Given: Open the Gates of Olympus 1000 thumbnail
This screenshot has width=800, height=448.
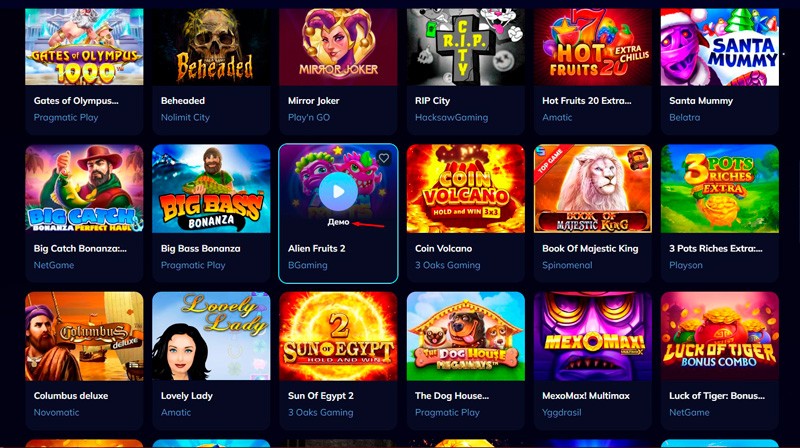Looking at the screenshot, I should tap(84, 46).
